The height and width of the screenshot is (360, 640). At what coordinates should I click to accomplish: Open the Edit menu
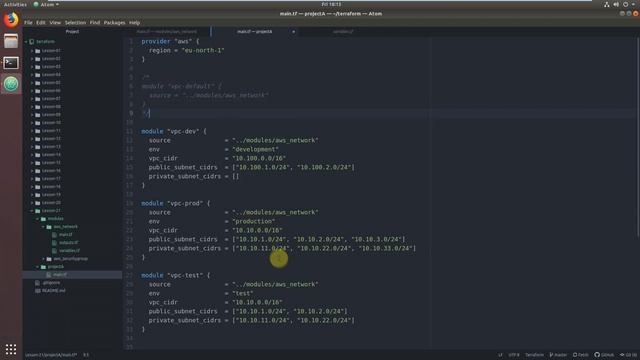(41, 23)
